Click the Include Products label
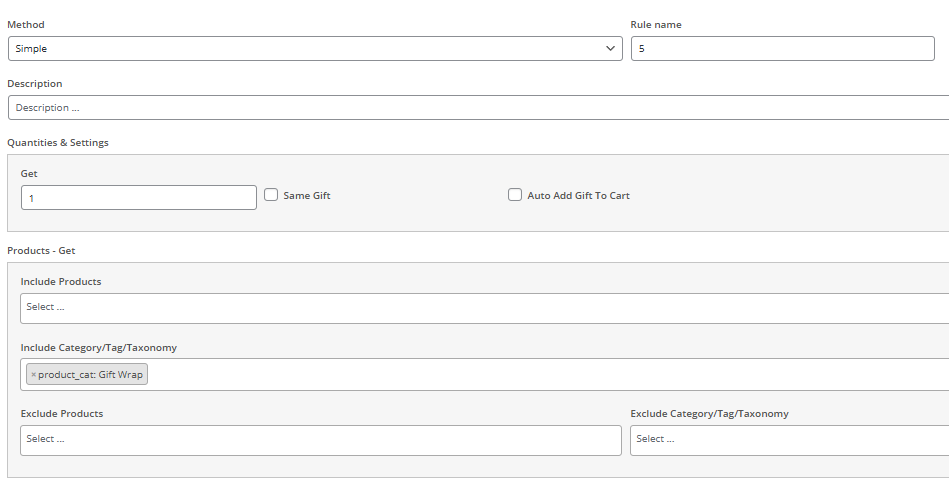 [61, 282]
